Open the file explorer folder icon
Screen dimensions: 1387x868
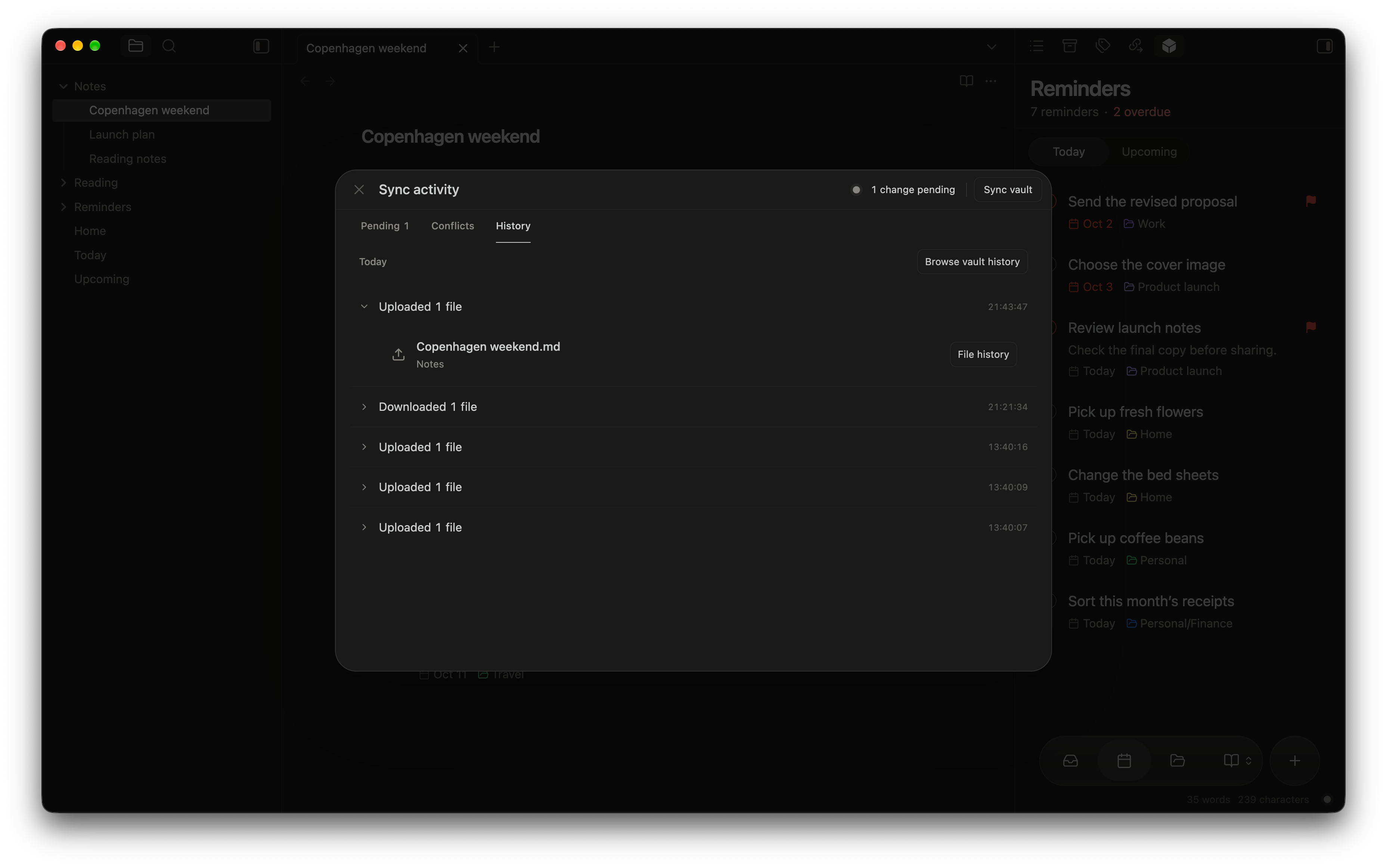coord(136,46)
